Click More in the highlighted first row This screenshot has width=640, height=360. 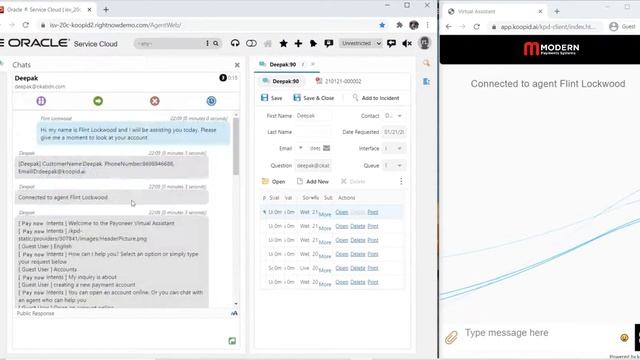(x=325, y=214)
